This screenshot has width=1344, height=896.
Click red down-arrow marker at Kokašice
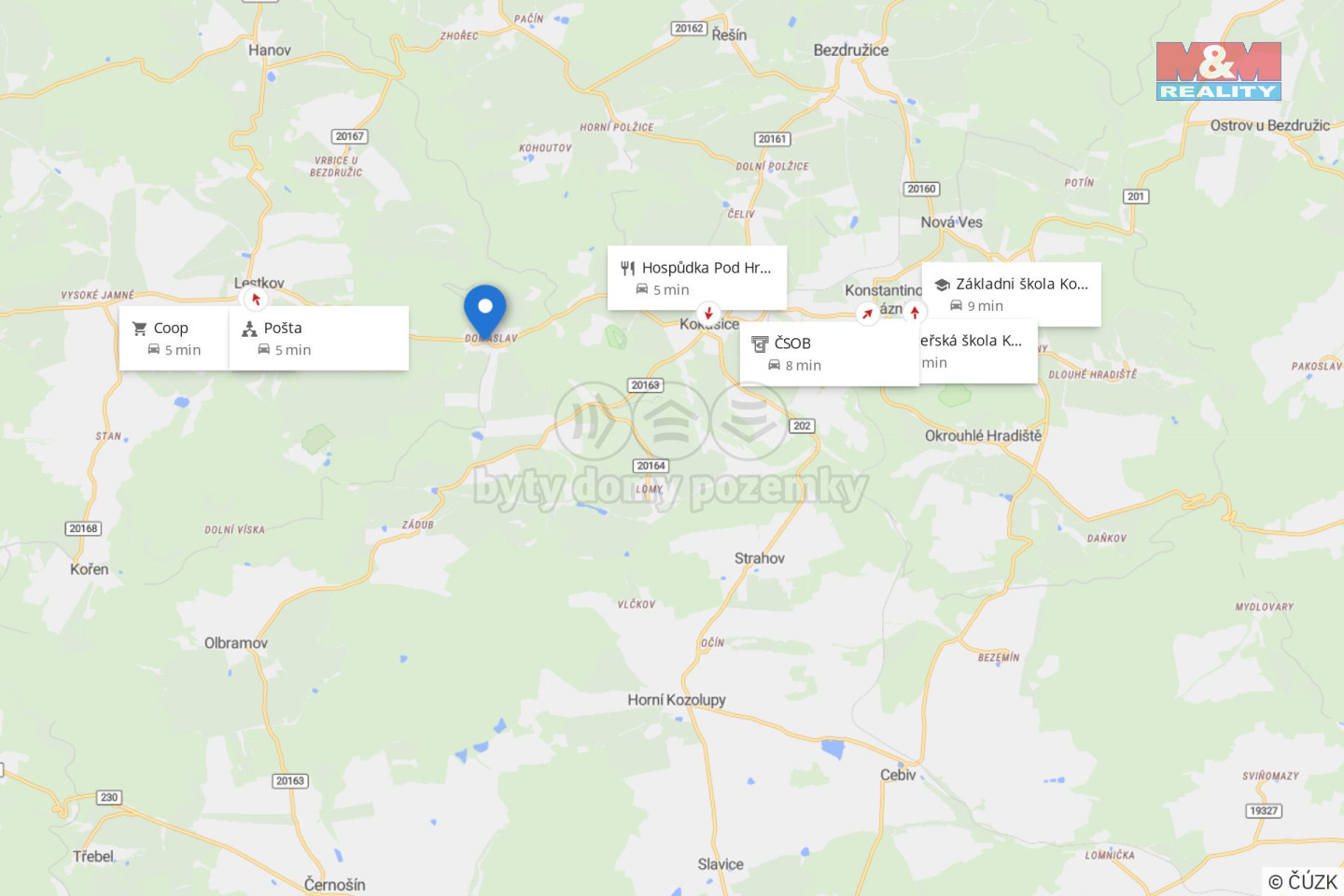(708, 314)
